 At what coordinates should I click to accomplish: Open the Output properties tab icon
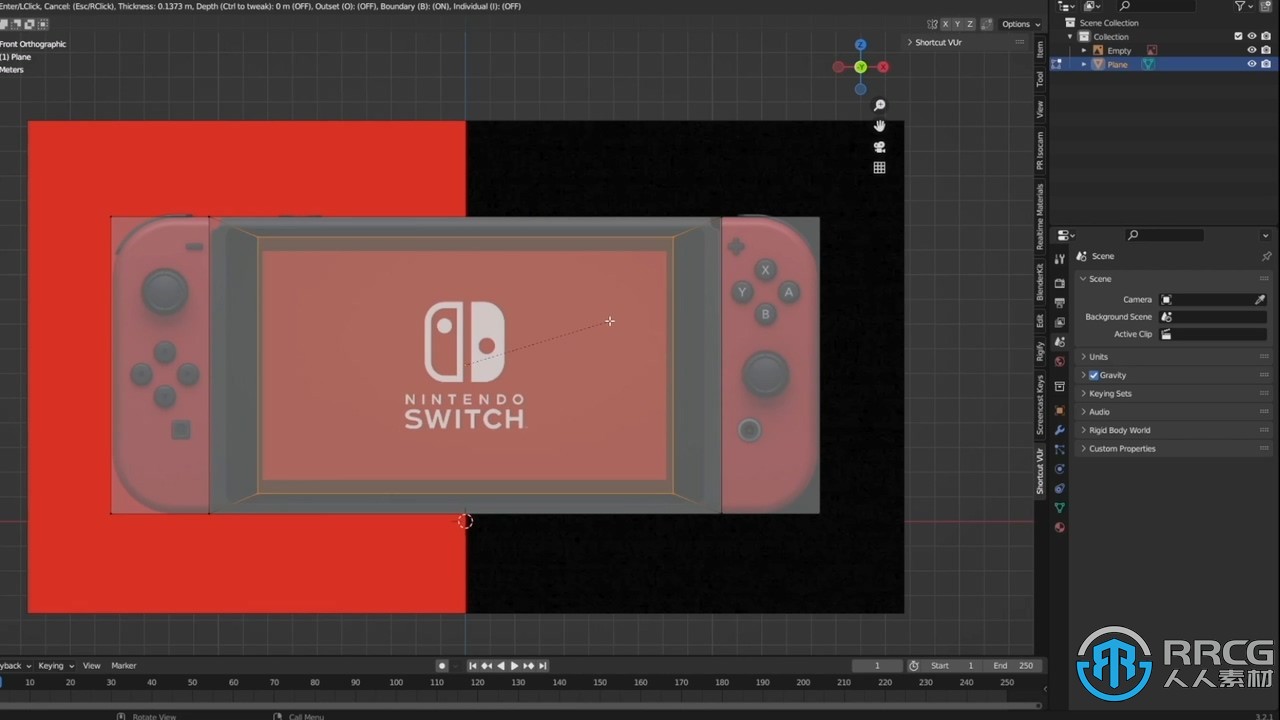[1060, 302]
